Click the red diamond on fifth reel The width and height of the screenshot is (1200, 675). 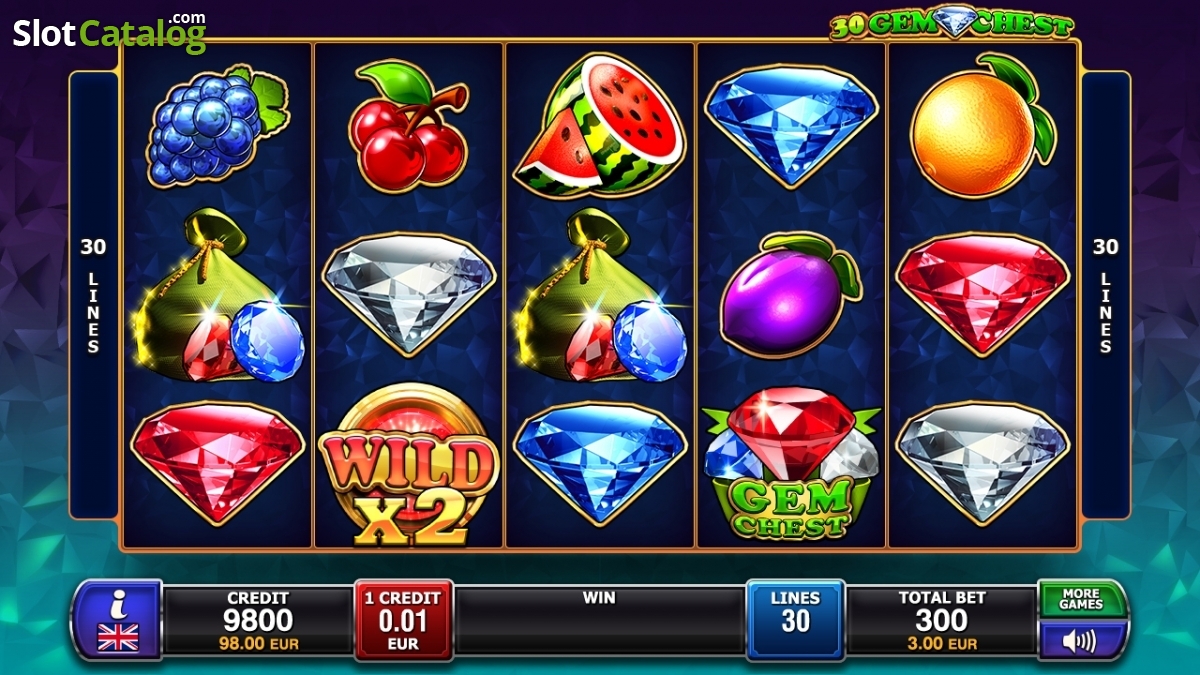tap(982, 293)
